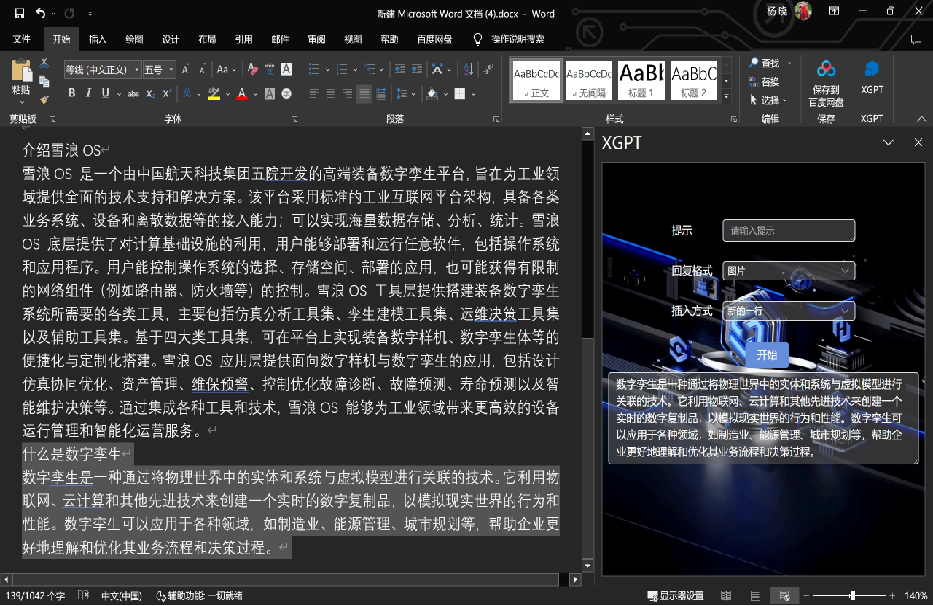Click the 查找 find button

point(765,63)
